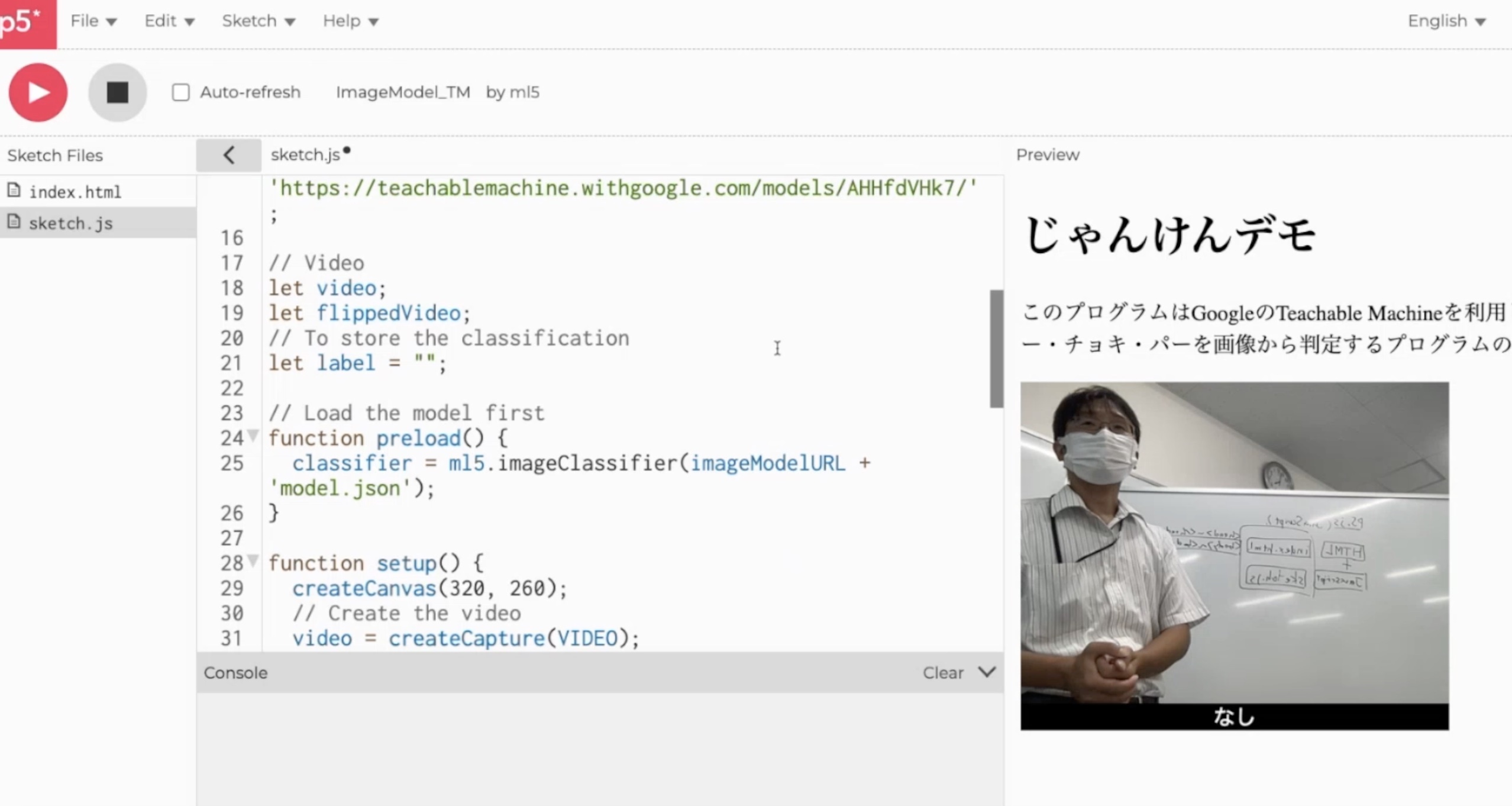Clear the console output
This screenshot has width=1512, height=806.
pos(943,673)
